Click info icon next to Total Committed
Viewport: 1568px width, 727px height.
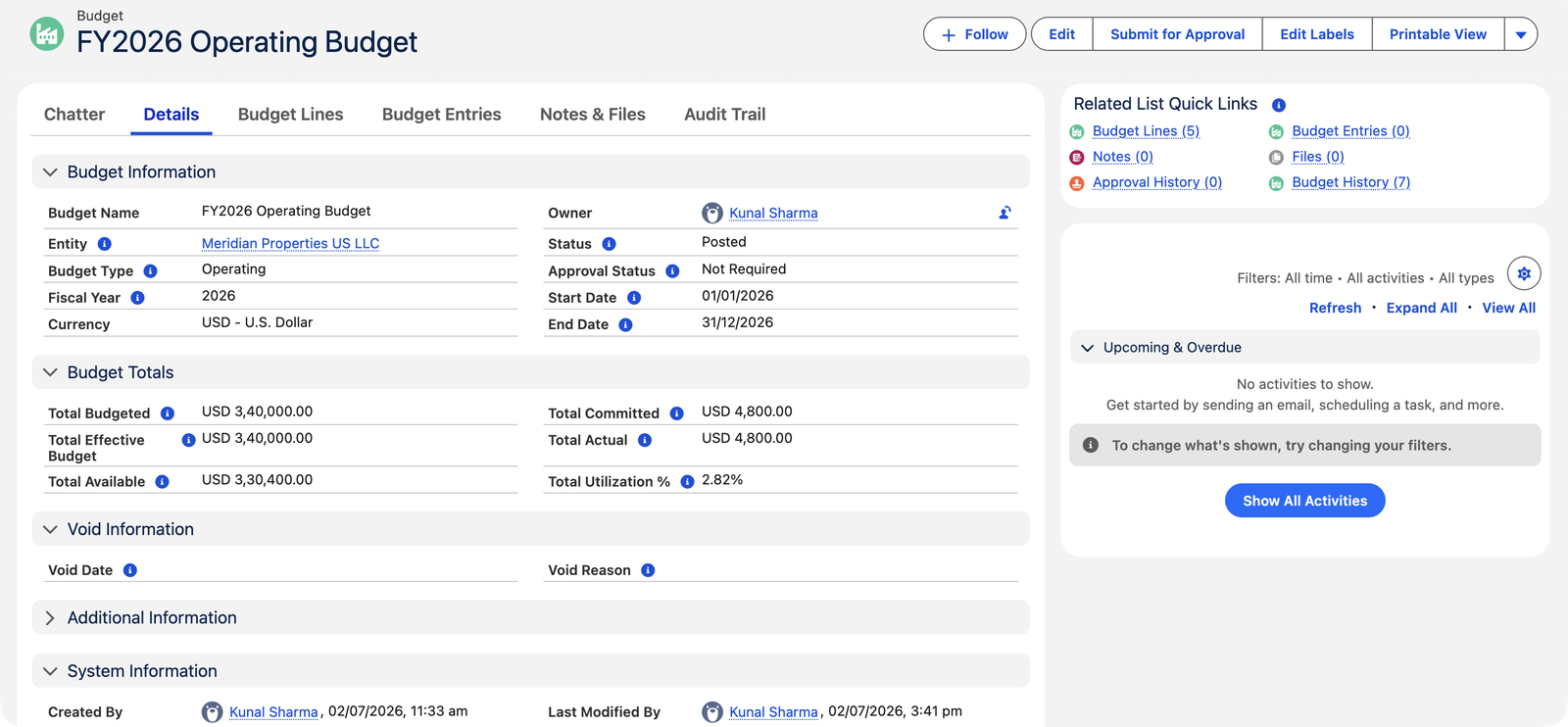point(676,413)
